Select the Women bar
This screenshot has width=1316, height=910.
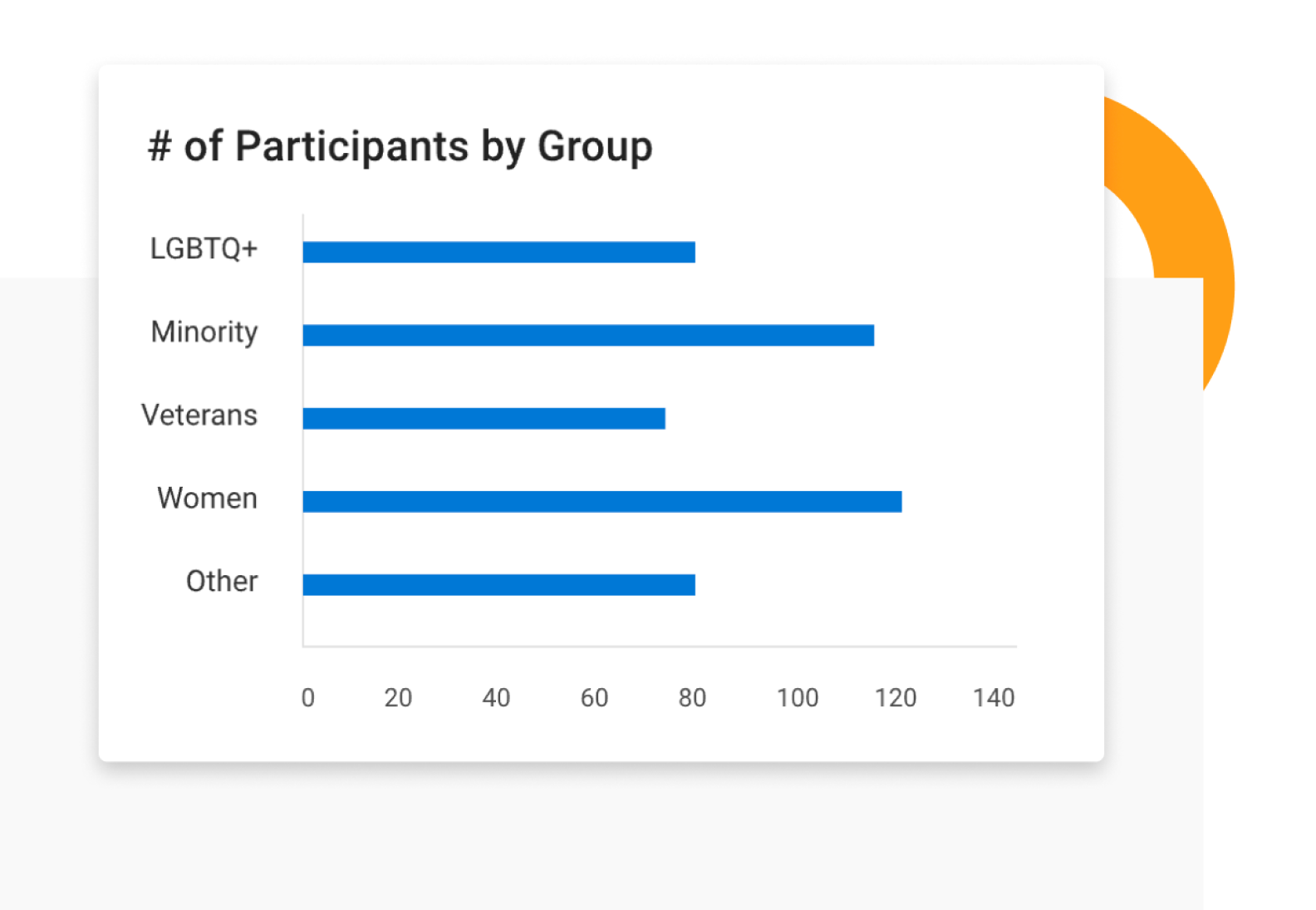pos(602,501)
